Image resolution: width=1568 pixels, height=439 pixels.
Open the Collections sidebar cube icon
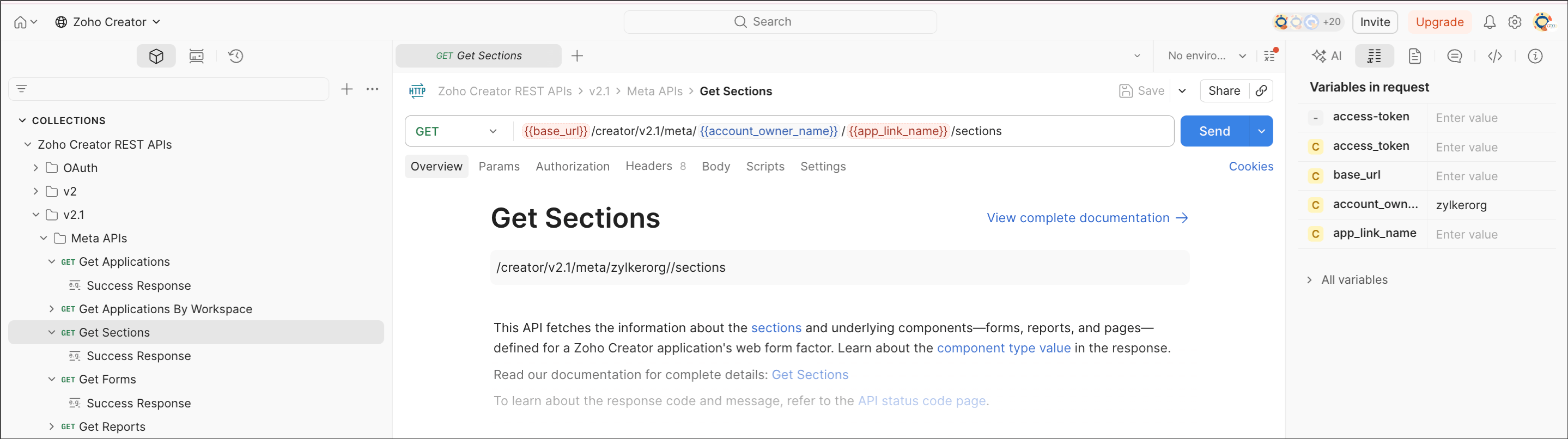(x=156, y=56)
